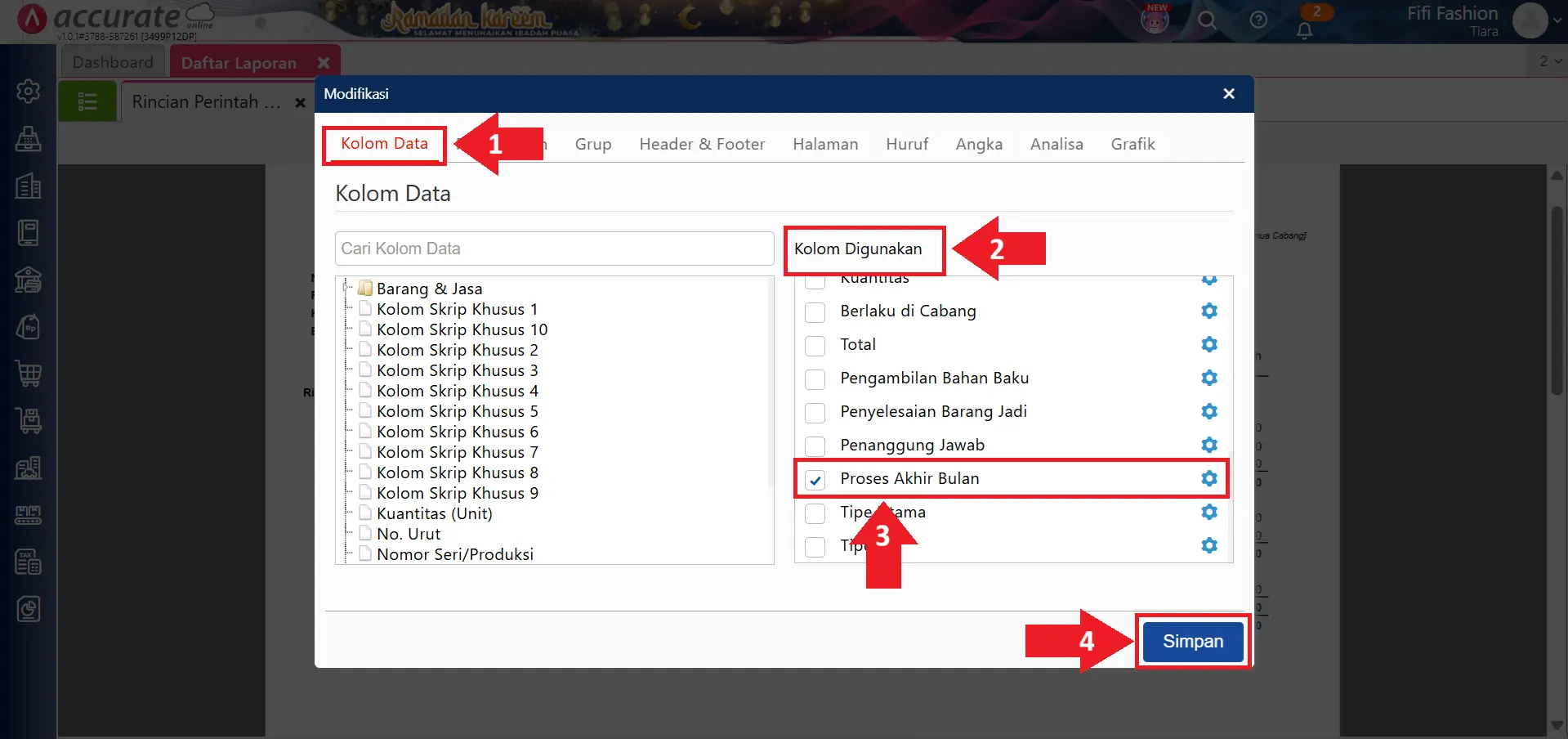Open the shopping cart sidebar module
Viewport: 1568px width, 739px height.
[x=29, y=374]
